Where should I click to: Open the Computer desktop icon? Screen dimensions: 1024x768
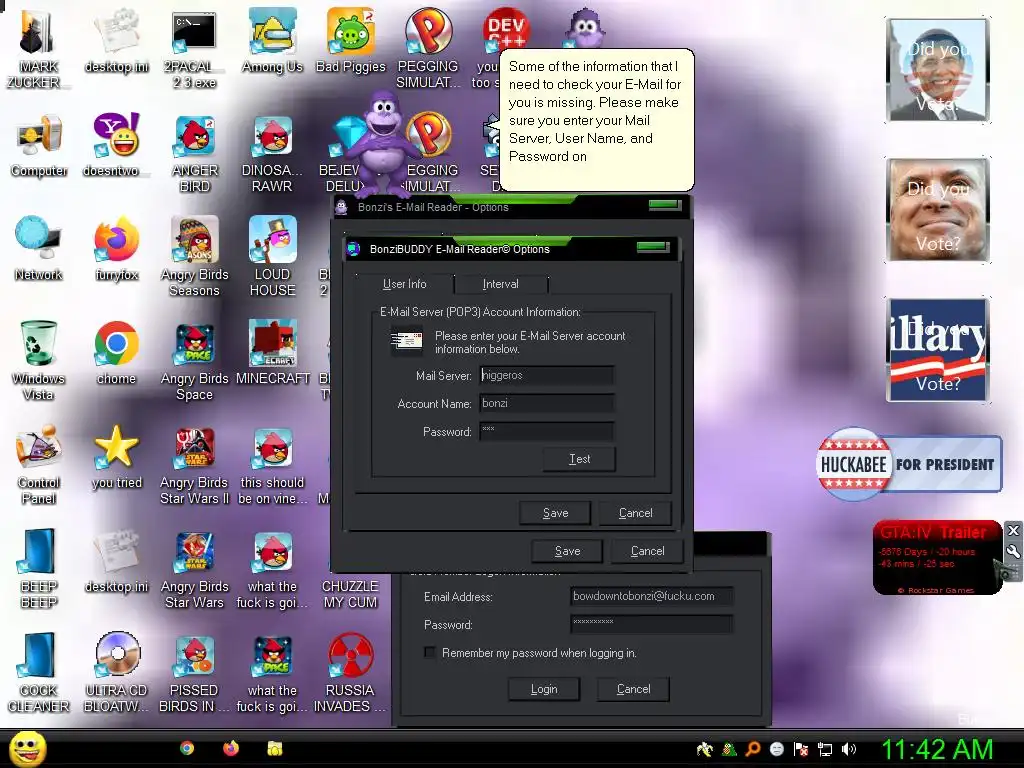click(39, 145)
